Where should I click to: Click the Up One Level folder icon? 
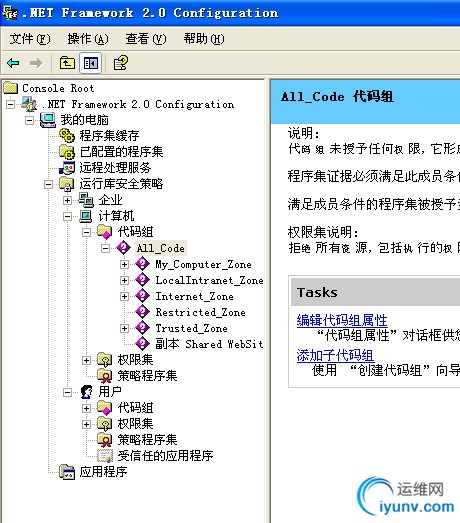(x=67, y=63)
